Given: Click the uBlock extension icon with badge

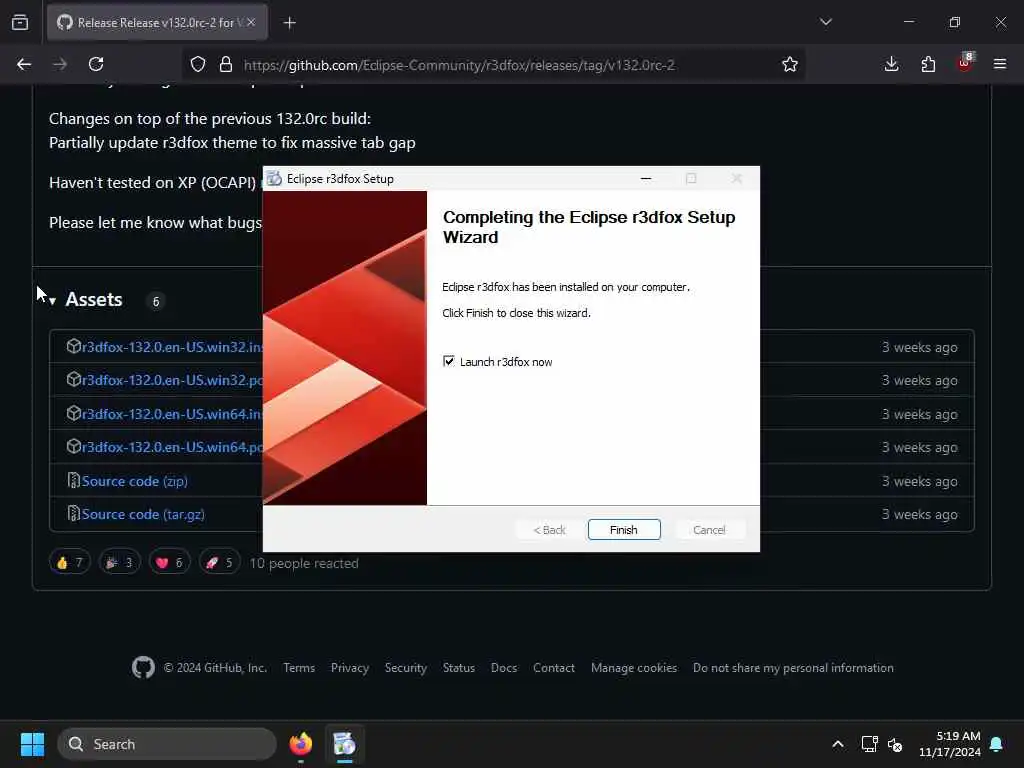Looking at the screenshot, I should 965,63.
